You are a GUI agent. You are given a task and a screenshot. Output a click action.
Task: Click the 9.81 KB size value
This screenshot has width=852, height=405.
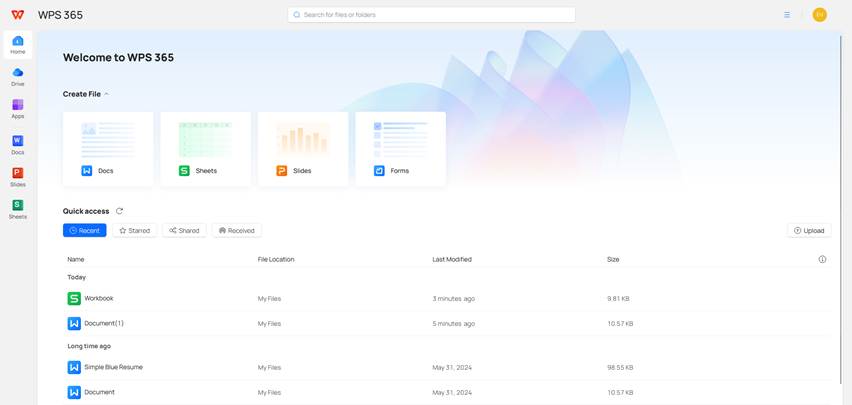coord(618,298)
